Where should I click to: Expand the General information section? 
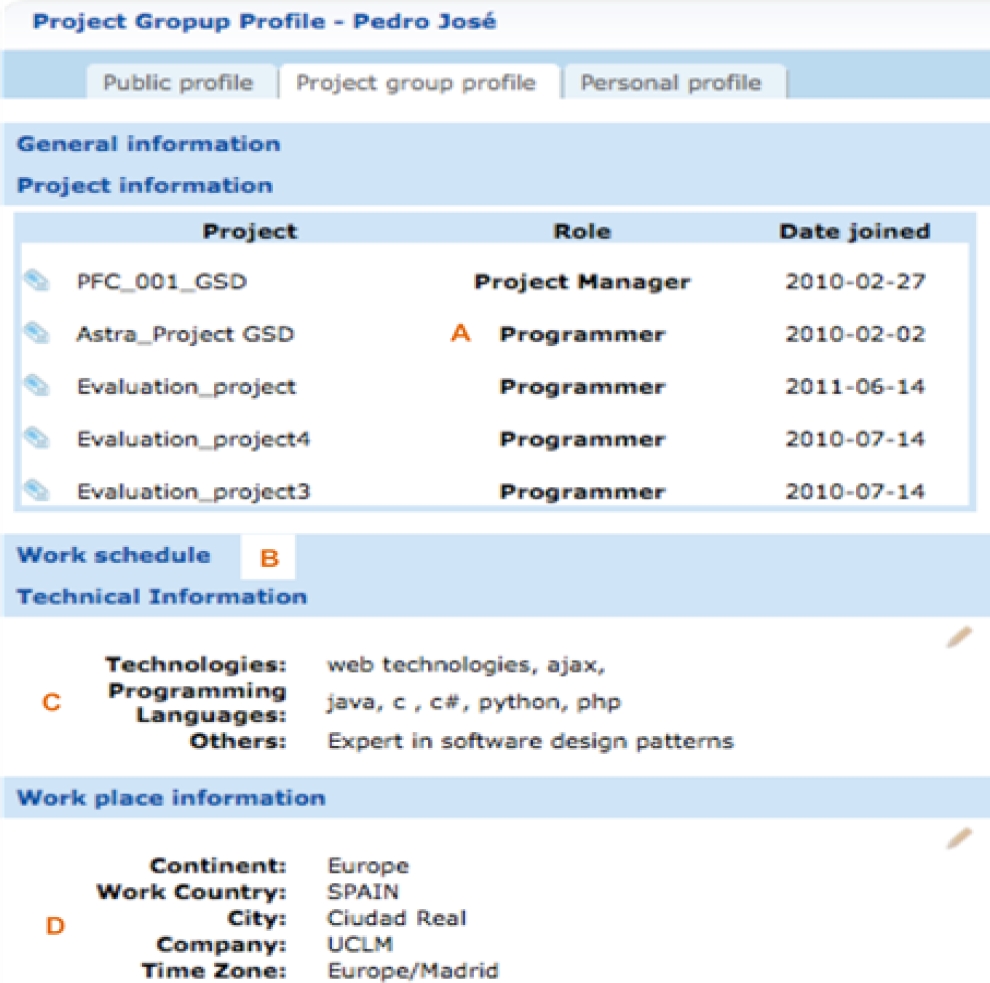coord(149,144)
